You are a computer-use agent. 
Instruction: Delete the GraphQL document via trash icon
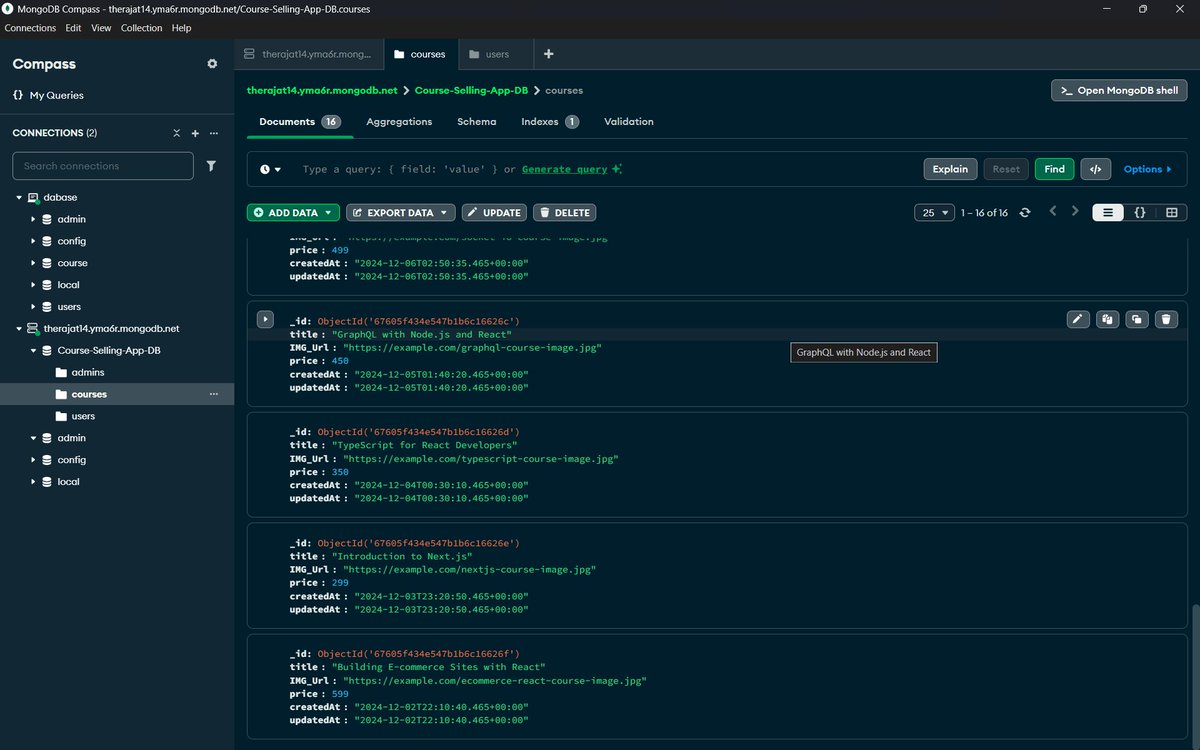pos(1166,319)
